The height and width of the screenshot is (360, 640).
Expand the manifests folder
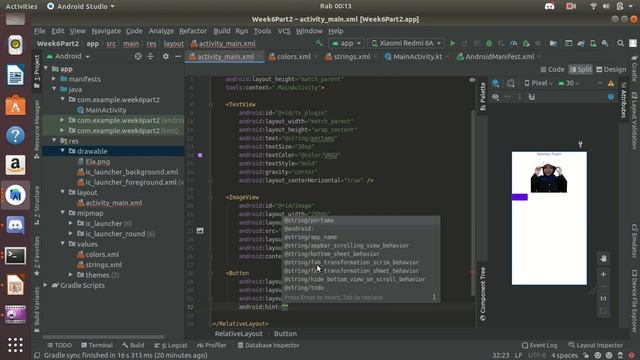point(54,79)
